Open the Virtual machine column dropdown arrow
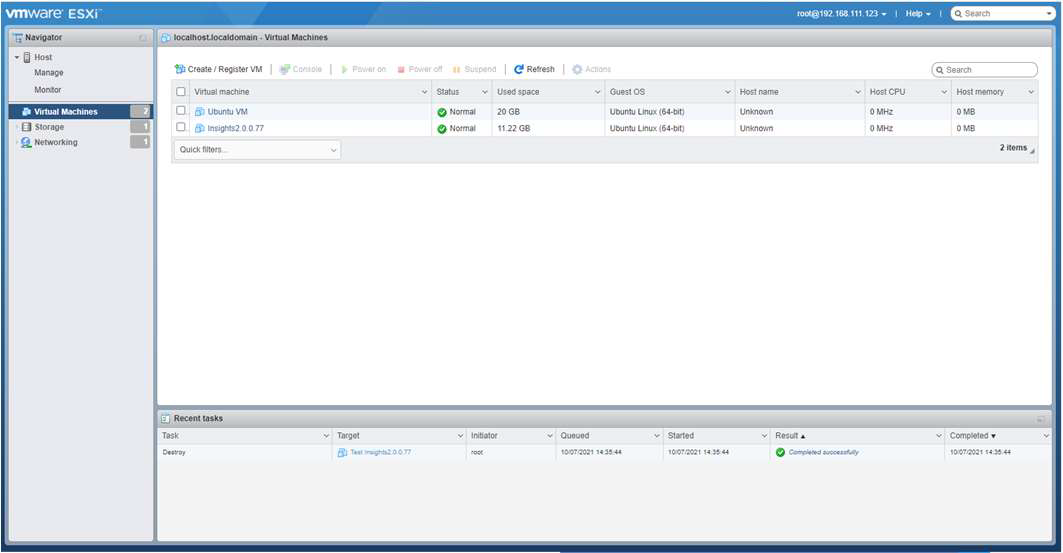 pyautogui.click(x=424, y=92)
